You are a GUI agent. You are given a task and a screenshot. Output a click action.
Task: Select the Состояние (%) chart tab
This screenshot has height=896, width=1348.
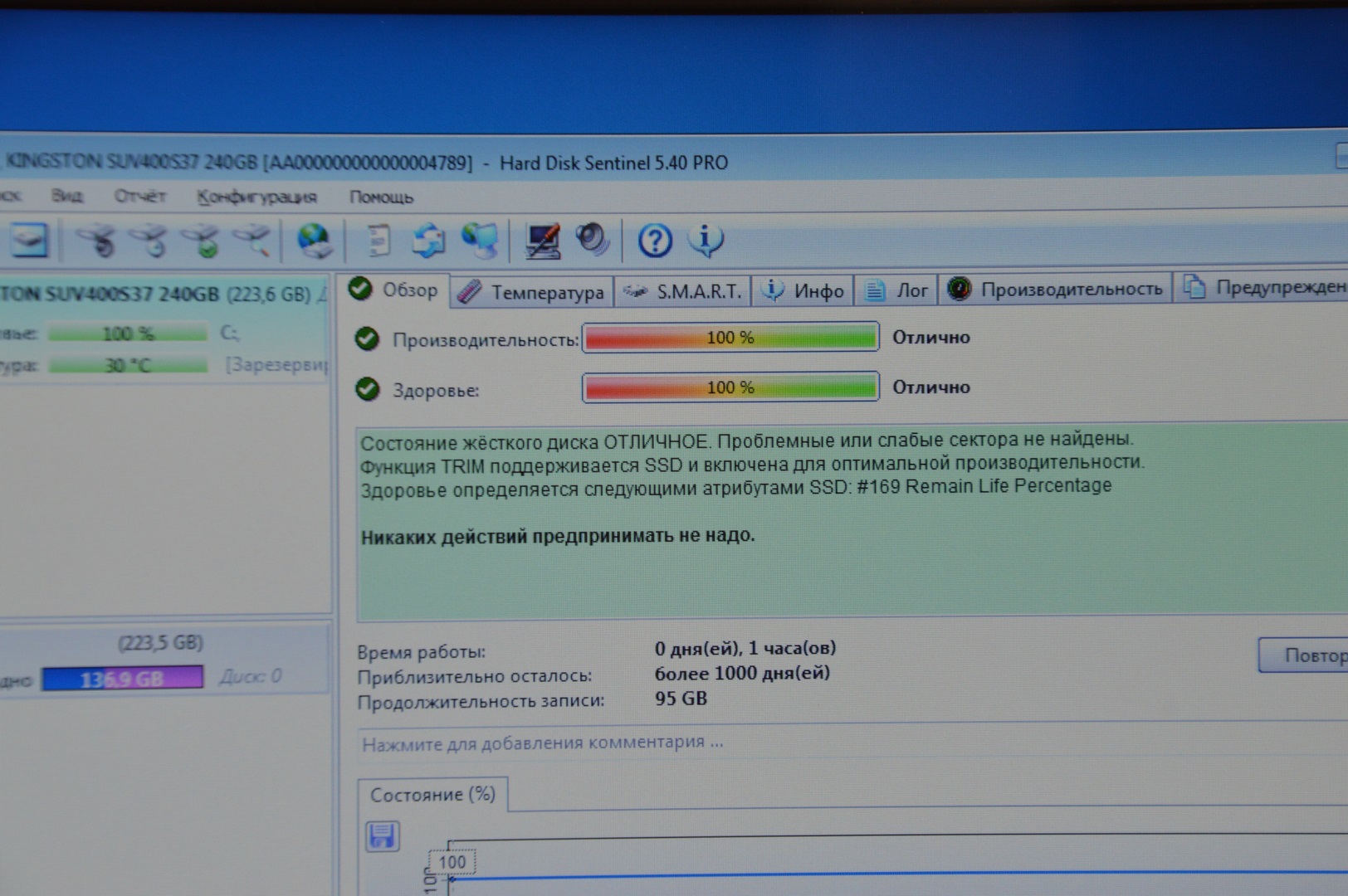[x=432, y=795]
